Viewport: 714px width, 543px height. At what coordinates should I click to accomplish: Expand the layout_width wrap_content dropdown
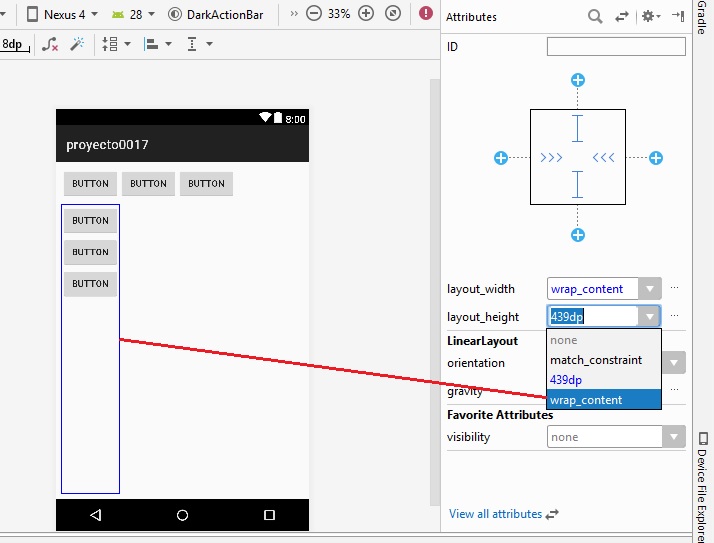[x=650, y=289]
